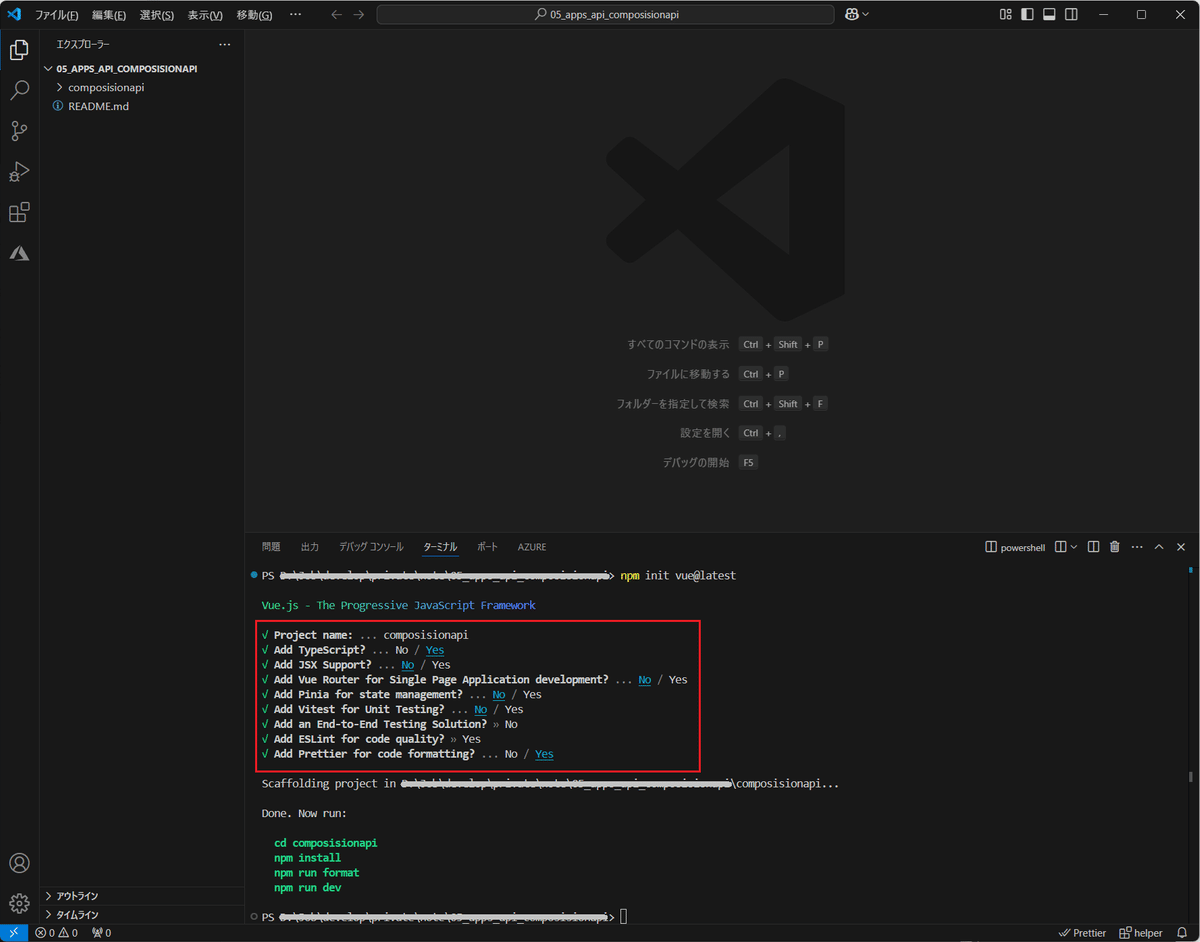Open the Extensions view
1200x942 pixels.
point(19,212)
